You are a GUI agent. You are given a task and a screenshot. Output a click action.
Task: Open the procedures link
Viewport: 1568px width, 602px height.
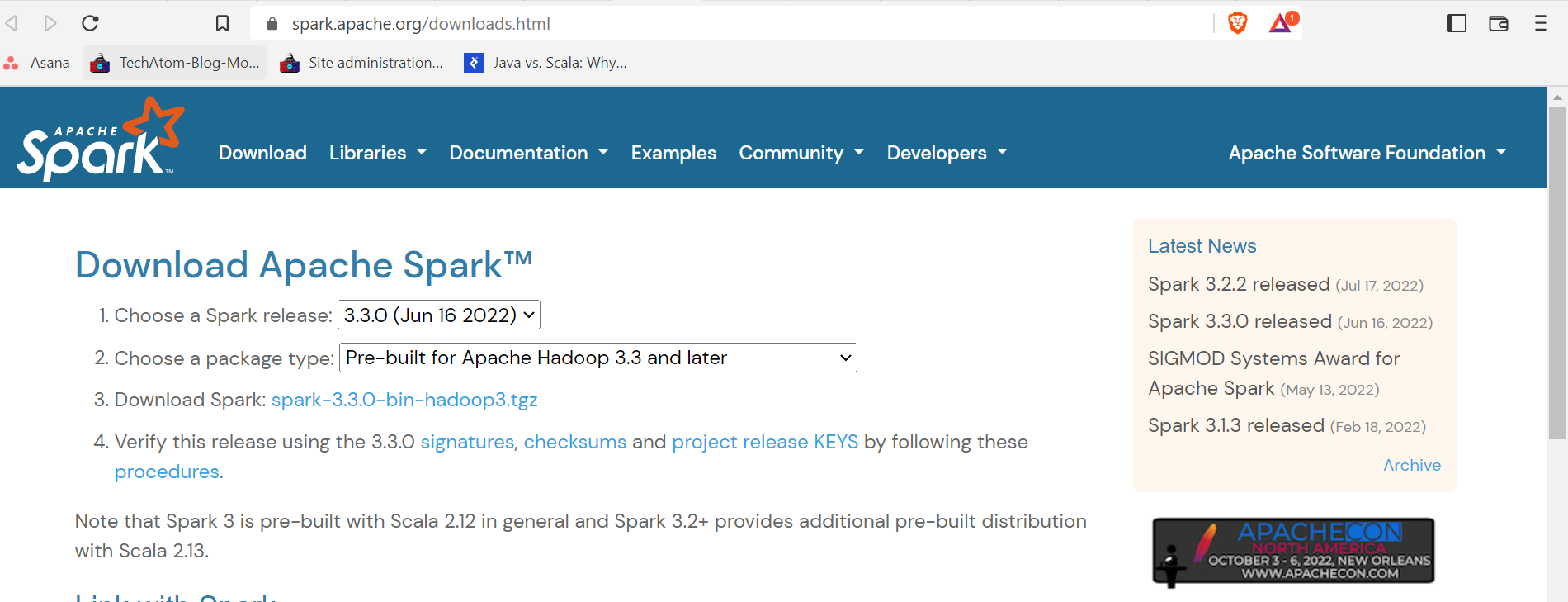[167, 472]
